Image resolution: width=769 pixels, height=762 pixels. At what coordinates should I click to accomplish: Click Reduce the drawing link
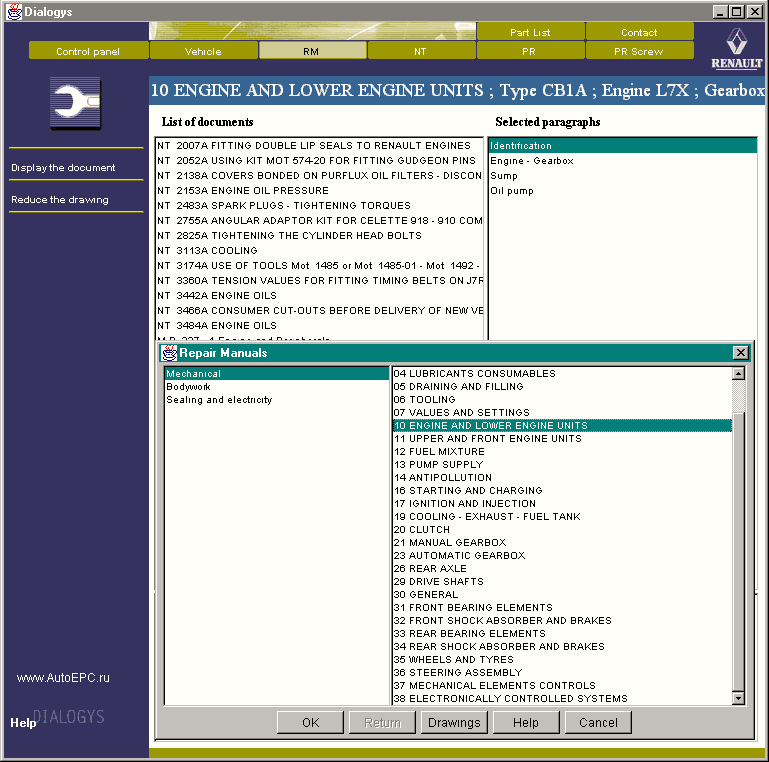point(60,200)
